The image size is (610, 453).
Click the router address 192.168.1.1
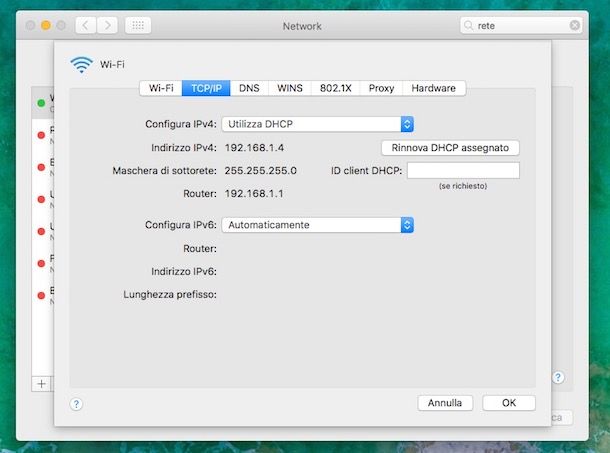[254, 193]
